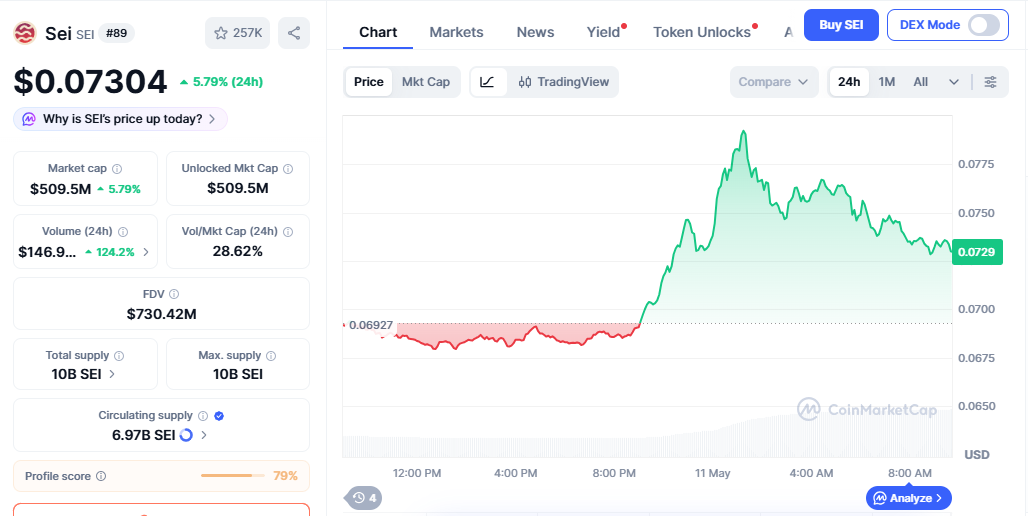Open the share icon button
1028x516 pixels.
coord(294,33)
